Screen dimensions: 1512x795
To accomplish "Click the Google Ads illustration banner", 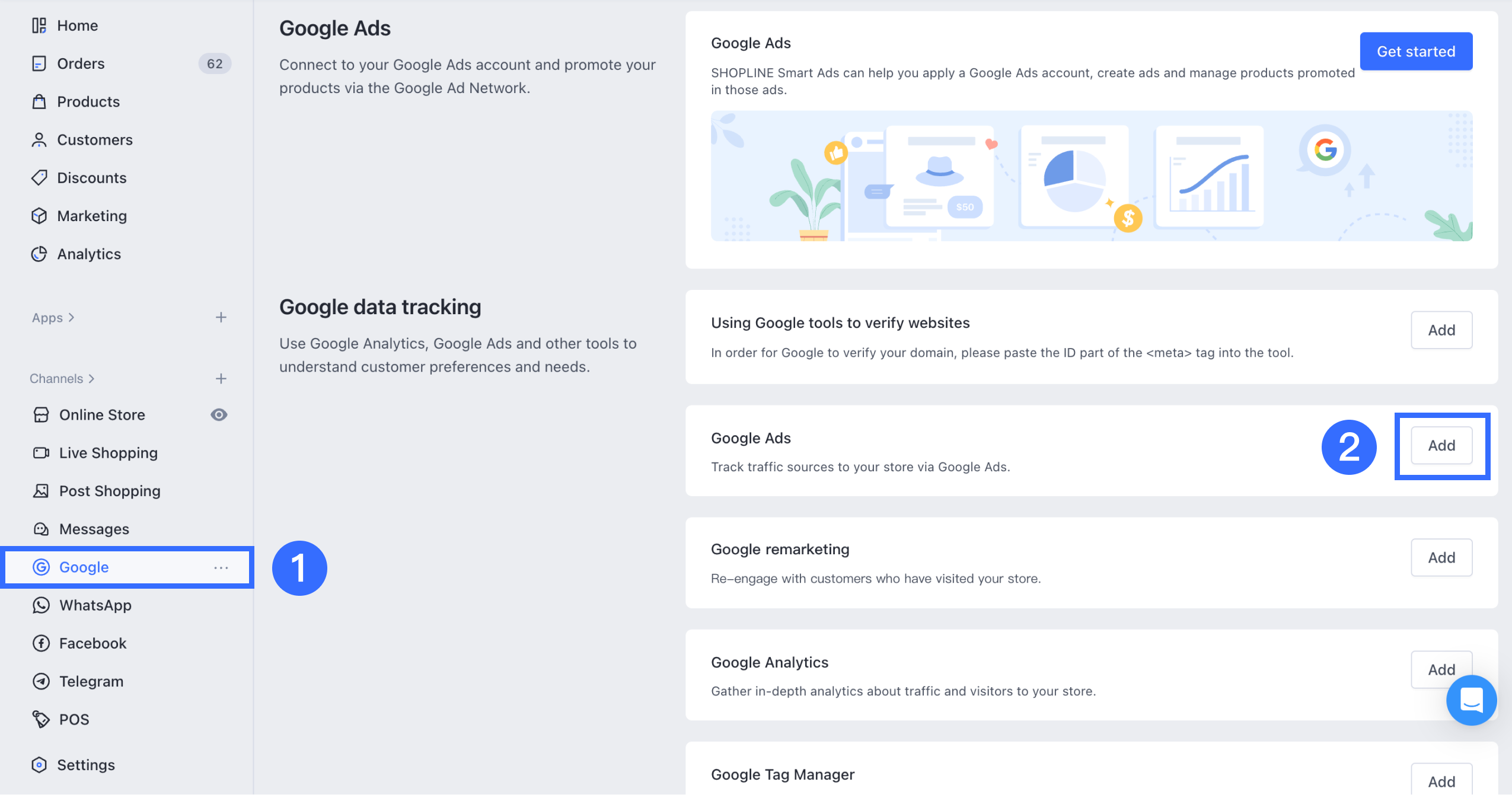I will pyautogui.click(x=1091, y=175).
